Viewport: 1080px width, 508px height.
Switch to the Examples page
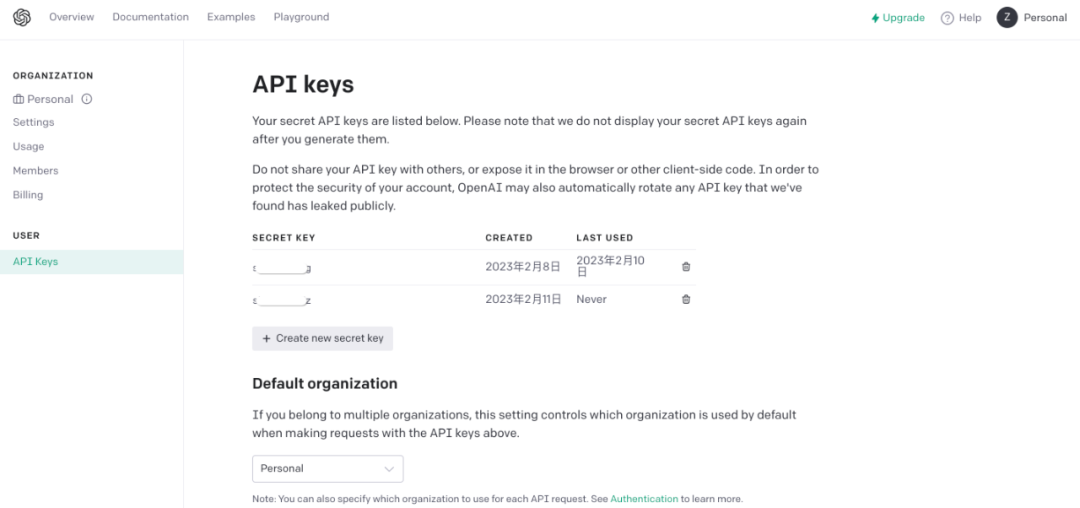(231, 17)
